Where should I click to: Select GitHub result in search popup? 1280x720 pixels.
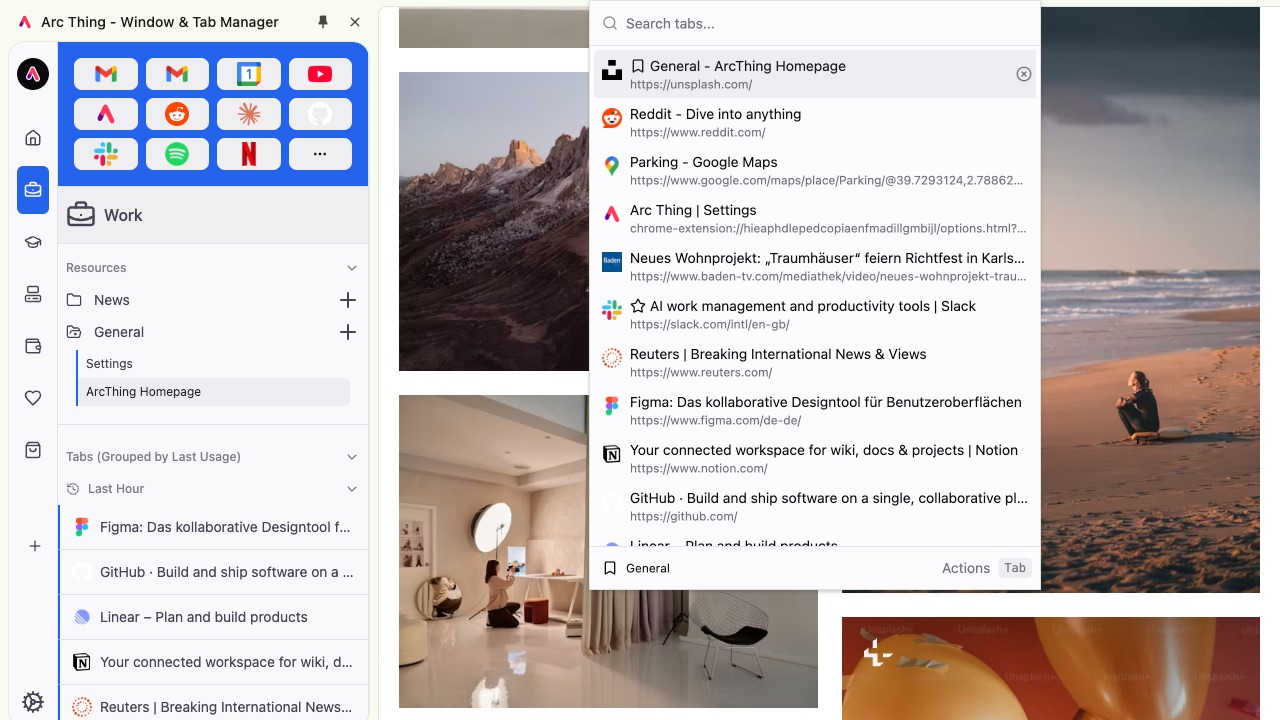pyautogui.click(x=815, y=506)
